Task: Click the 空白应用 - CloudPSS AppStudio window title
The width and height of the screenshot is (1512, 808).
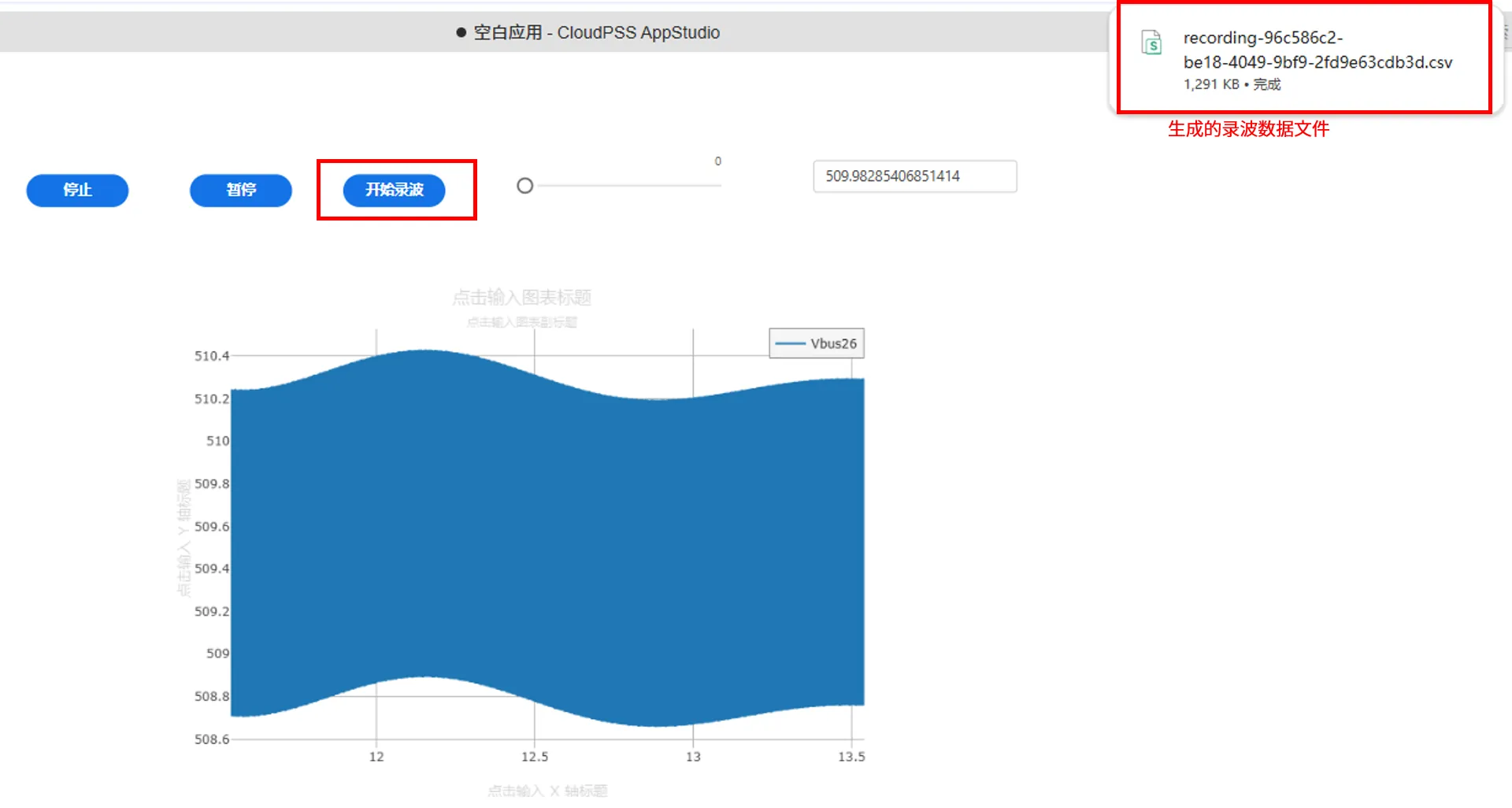Action: coord(596,32)
